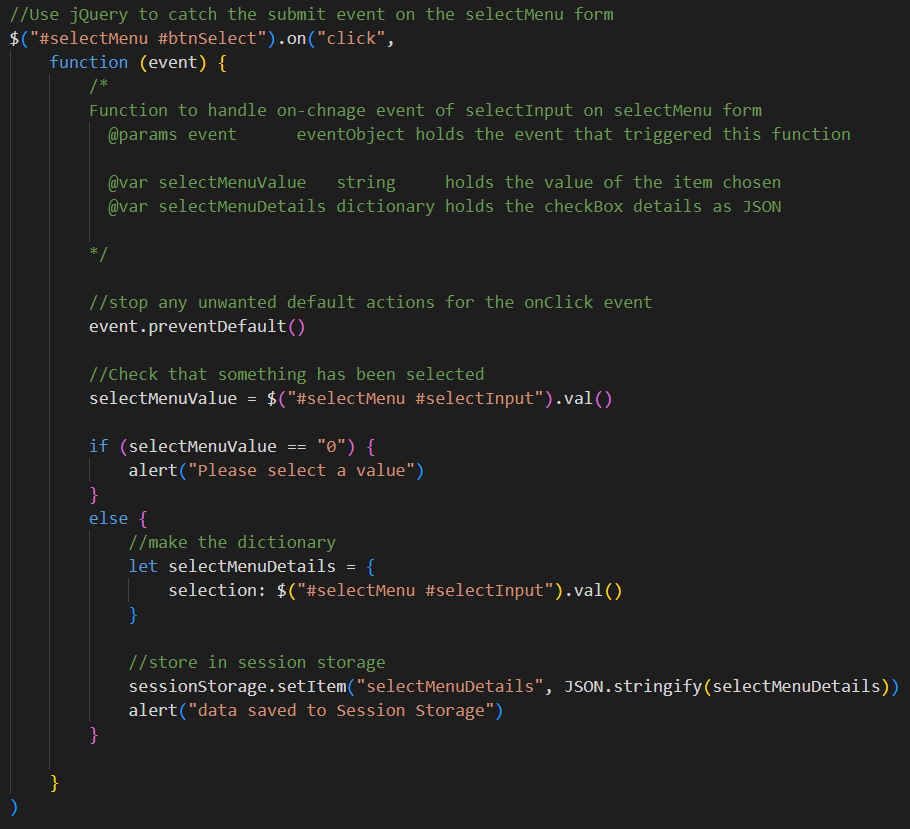
Task: Click the "0" string literal in the condition
Action: 331,446
